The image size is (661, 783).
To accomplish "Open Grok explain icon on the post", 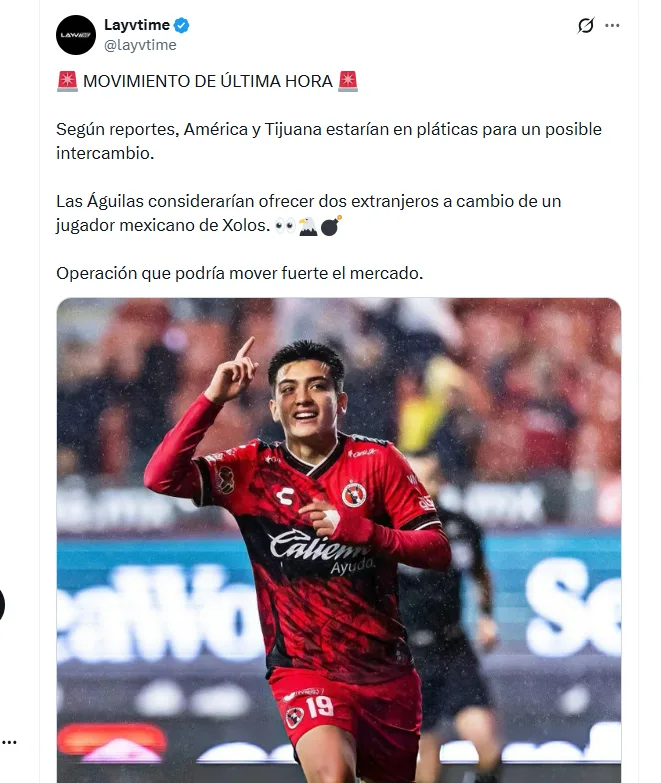I will point(586,25).
